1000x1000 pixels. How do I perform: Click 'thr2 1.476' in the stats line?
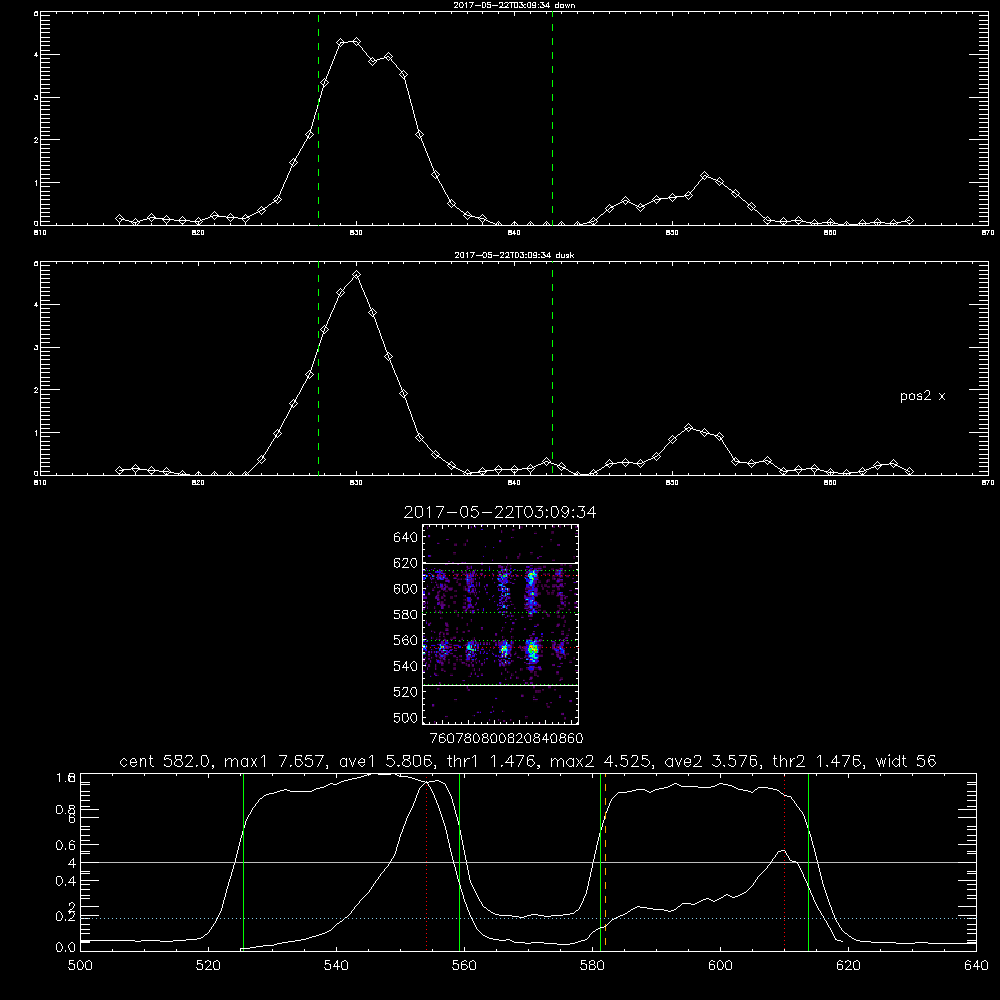819,761
